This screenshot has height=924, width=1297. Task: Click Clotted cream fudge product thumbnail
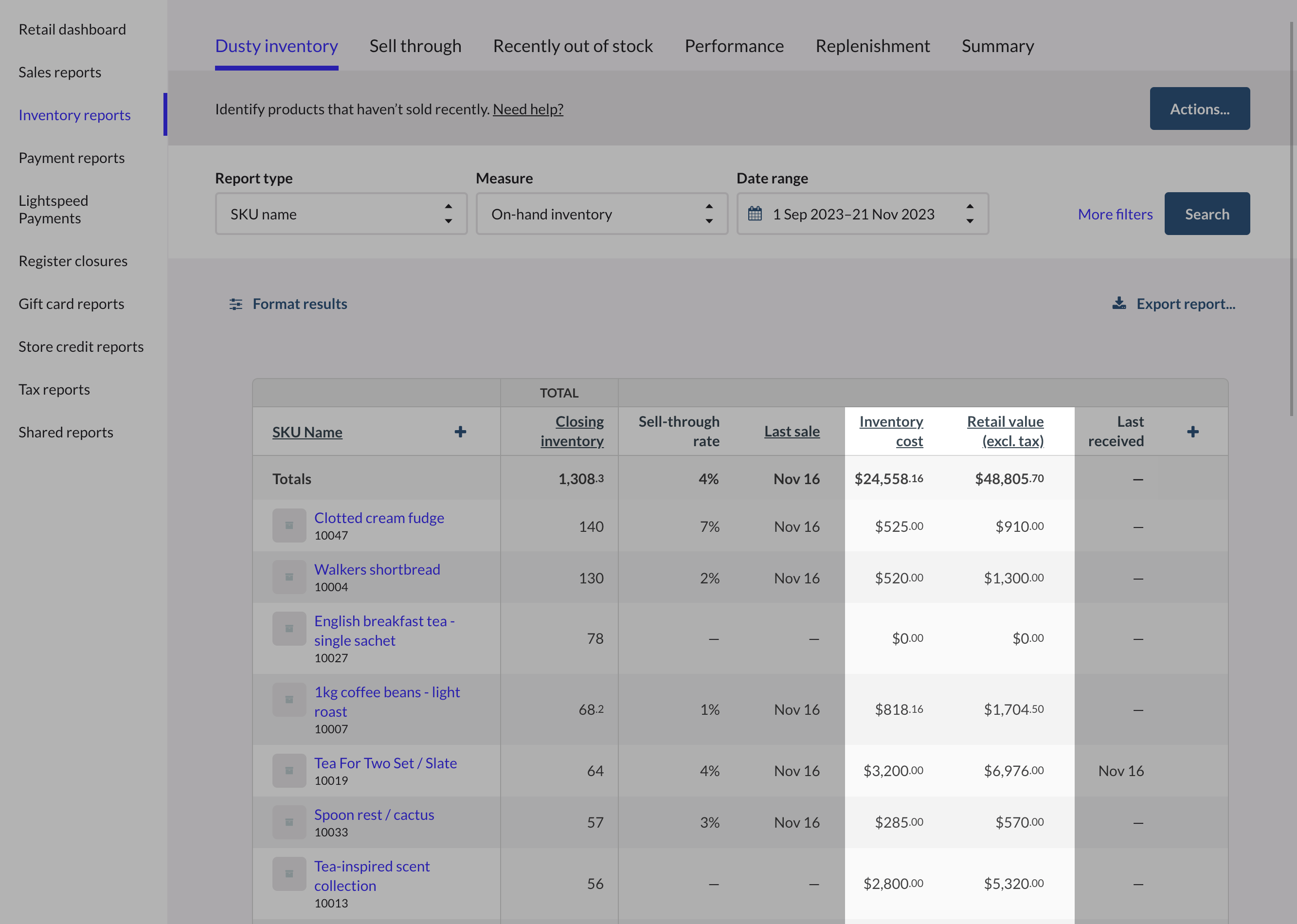pos(289,525)
